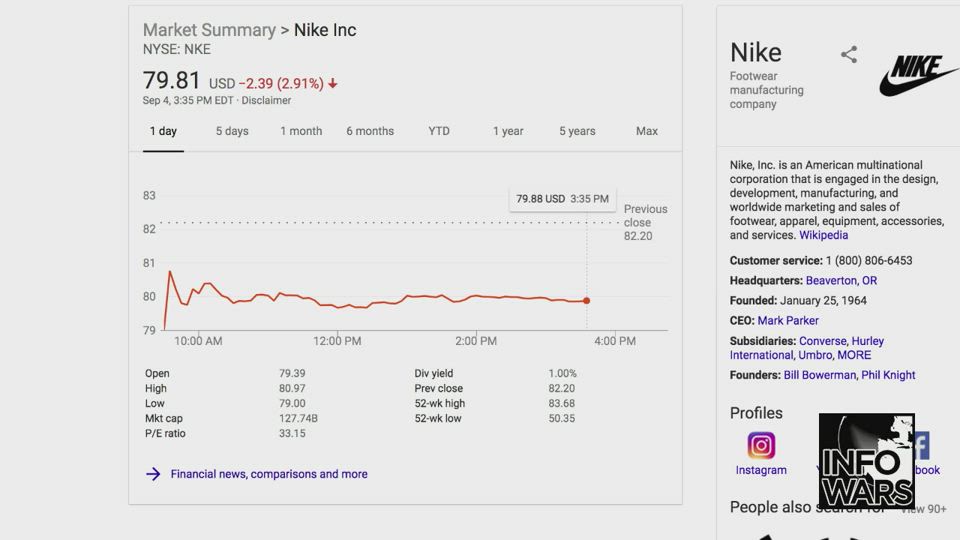Show the 6 months chart
This screenshot has width=960, height=540.
[x=370, y=131]
